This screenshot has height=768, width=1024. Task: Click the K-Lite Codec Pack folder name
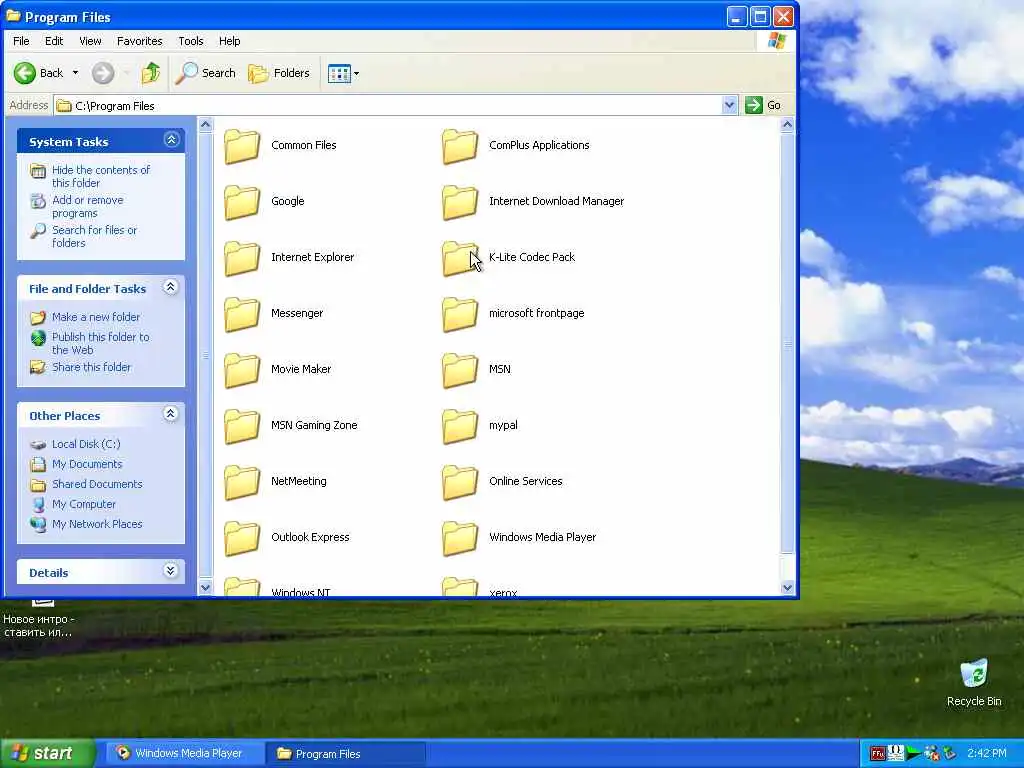[x=532, y=257]
